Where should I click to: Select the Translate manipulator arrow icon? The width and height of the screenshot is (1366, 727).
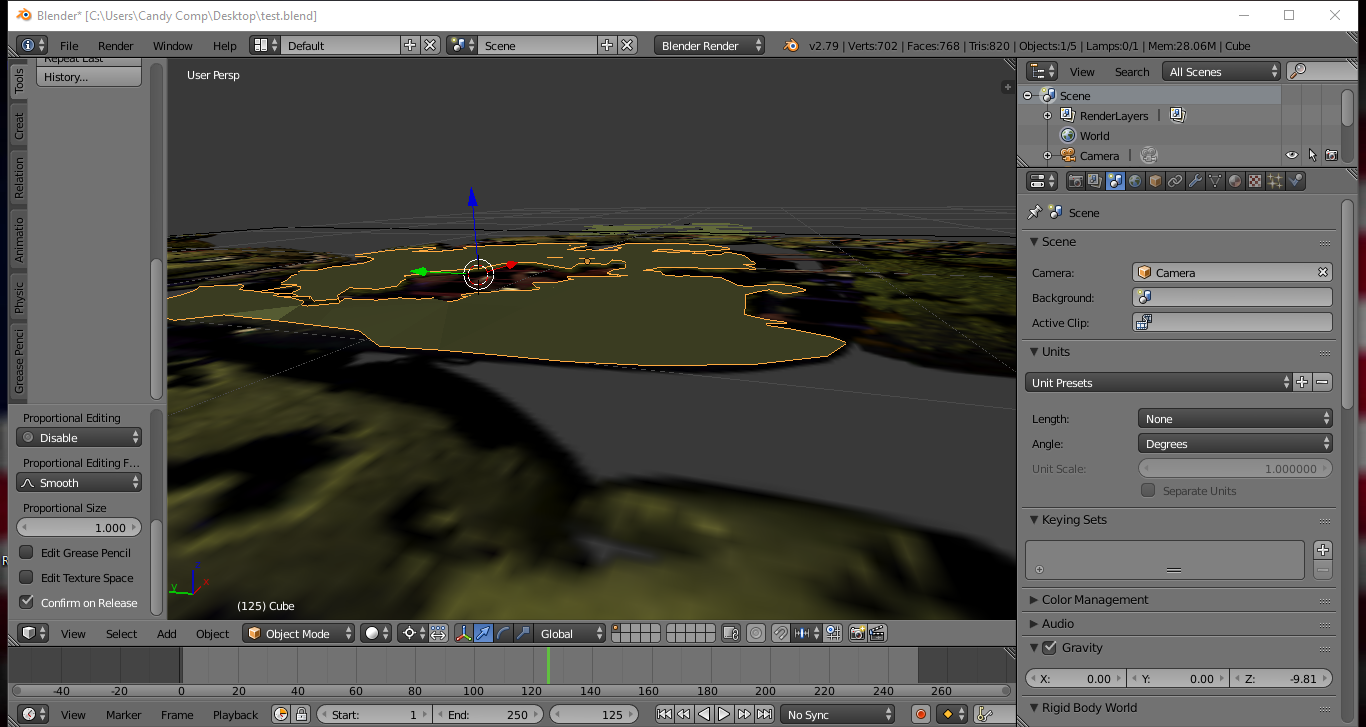484,633
